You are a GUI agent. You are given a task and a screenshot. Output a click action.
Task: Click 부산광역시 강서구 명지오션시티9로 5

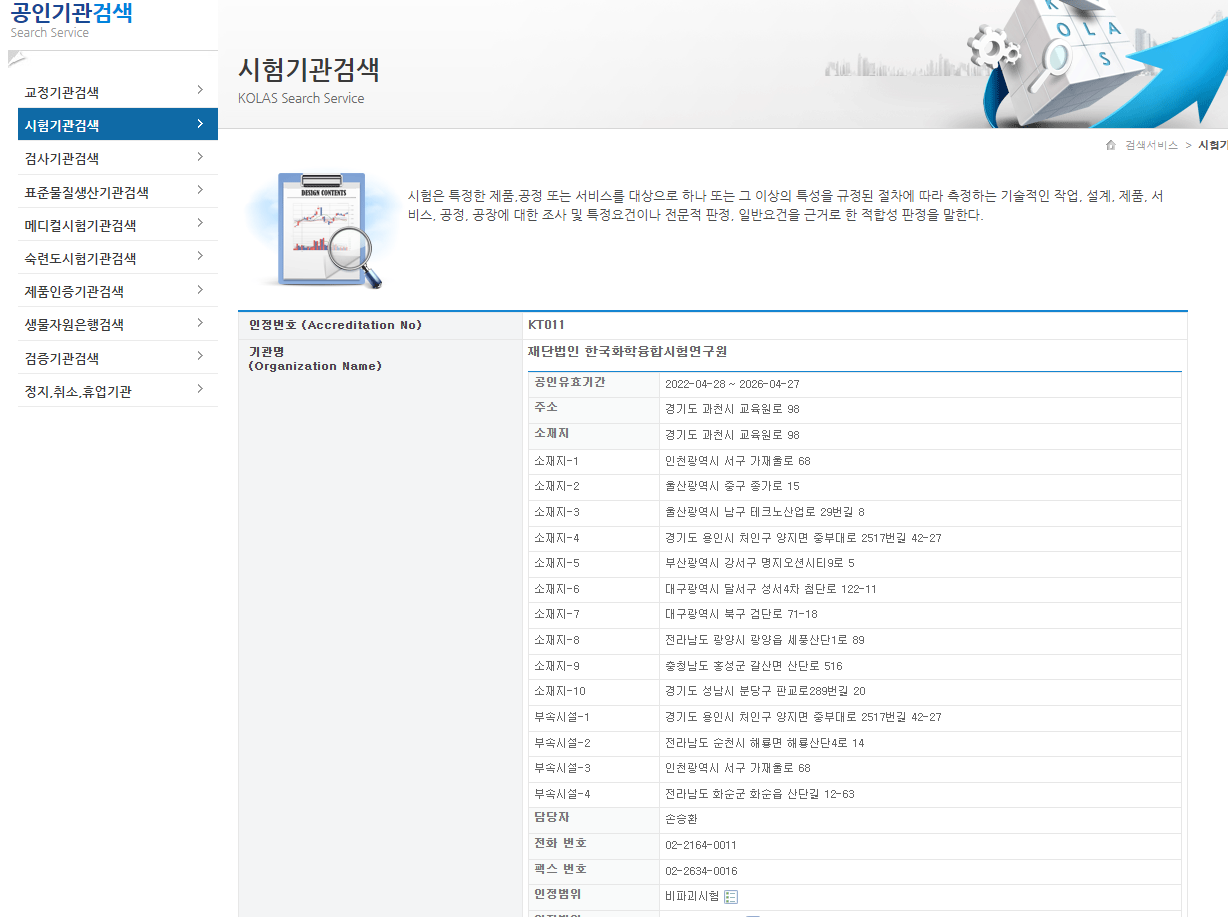[x=759, y=563]
